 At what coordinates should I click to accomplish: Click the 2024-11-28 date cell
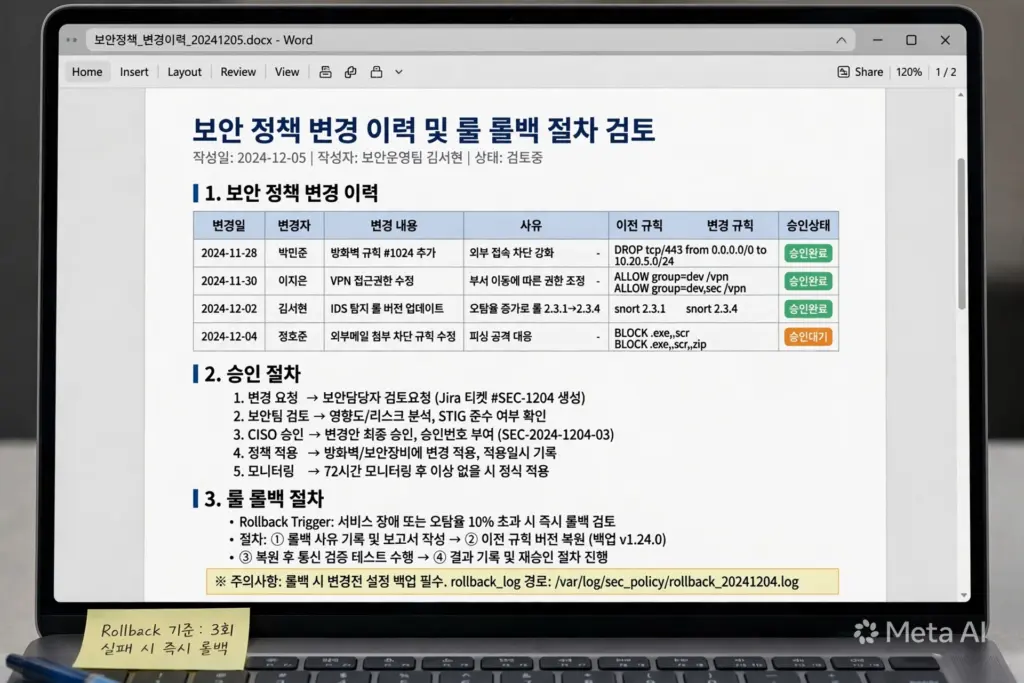229,253
